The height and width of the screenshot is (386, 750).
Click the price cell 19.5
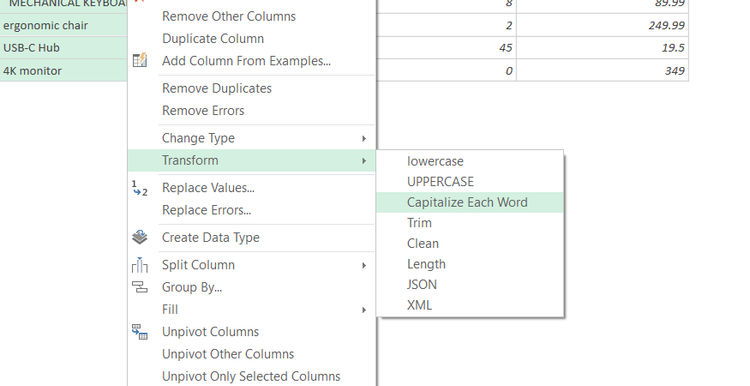click(603, 48)
